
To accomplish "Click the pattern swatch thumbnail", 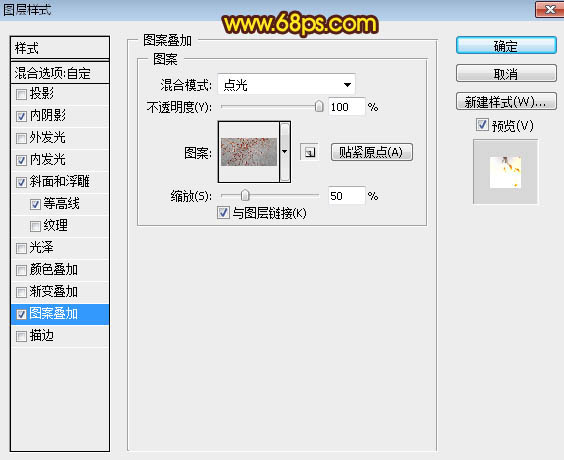I will click(x=249, y=152).
